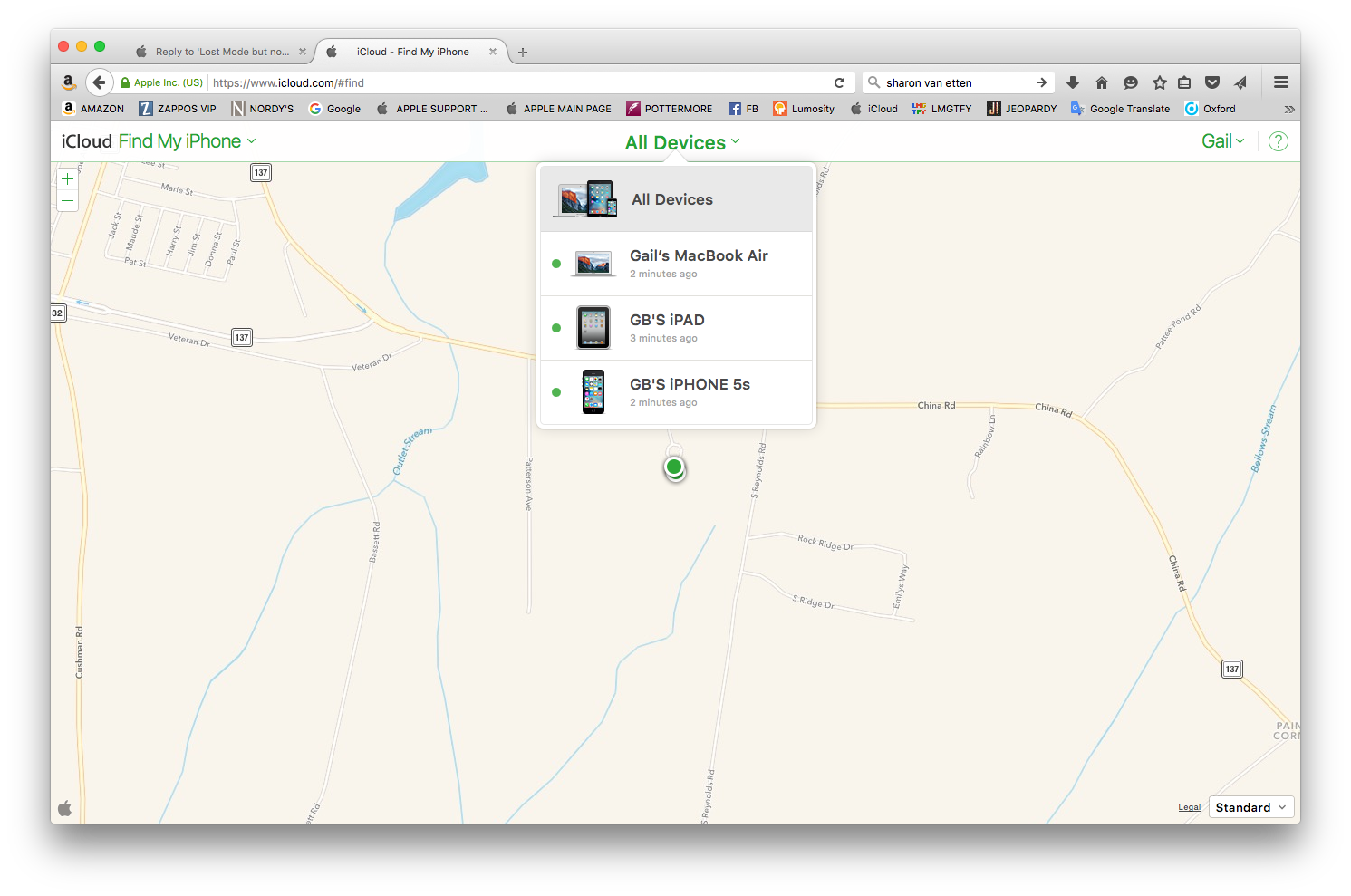Open Pocket icon in Firefox toolbar

click(1212, 82)
